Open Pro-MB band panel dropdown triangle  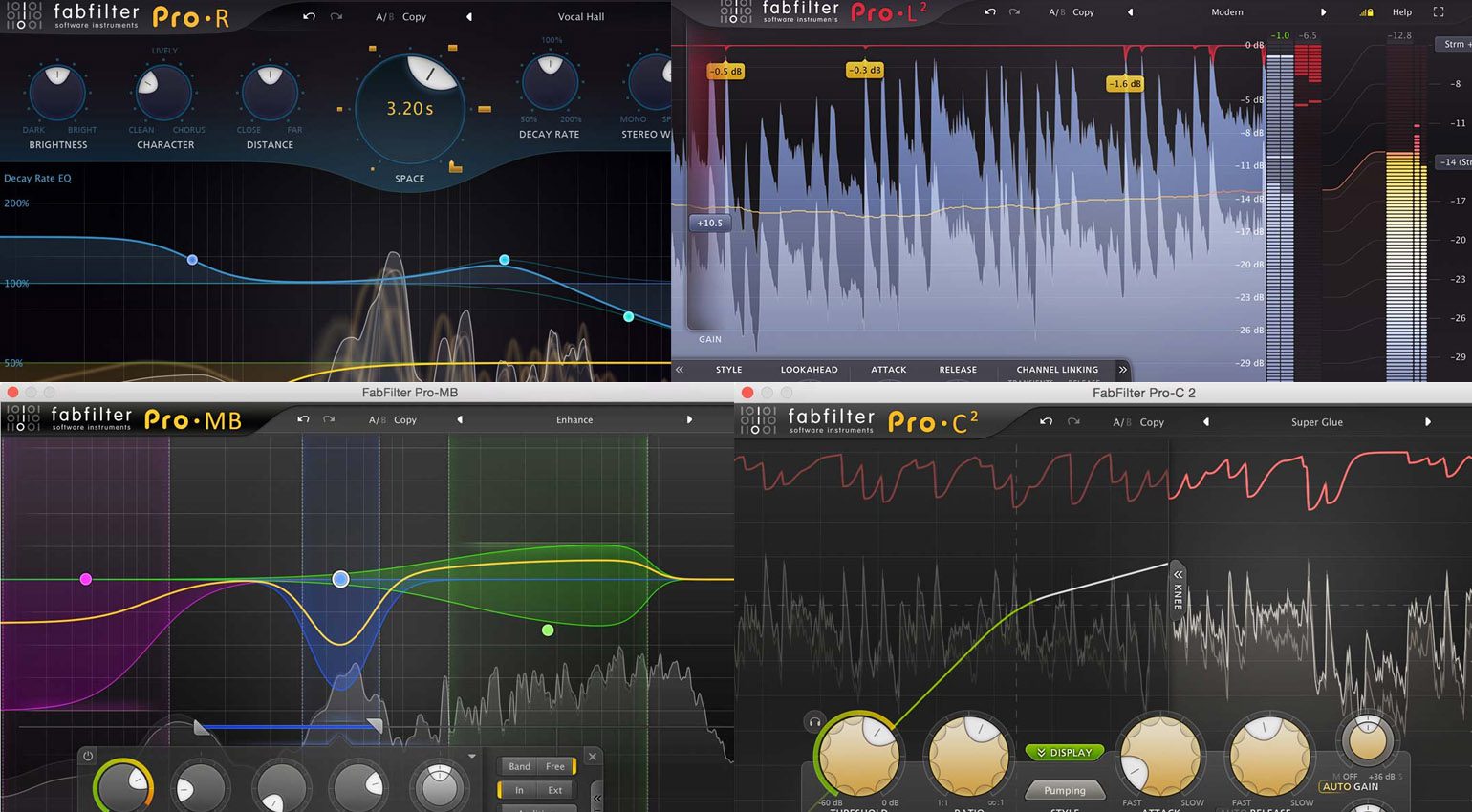pyautogui.click(x=472, y=756)
